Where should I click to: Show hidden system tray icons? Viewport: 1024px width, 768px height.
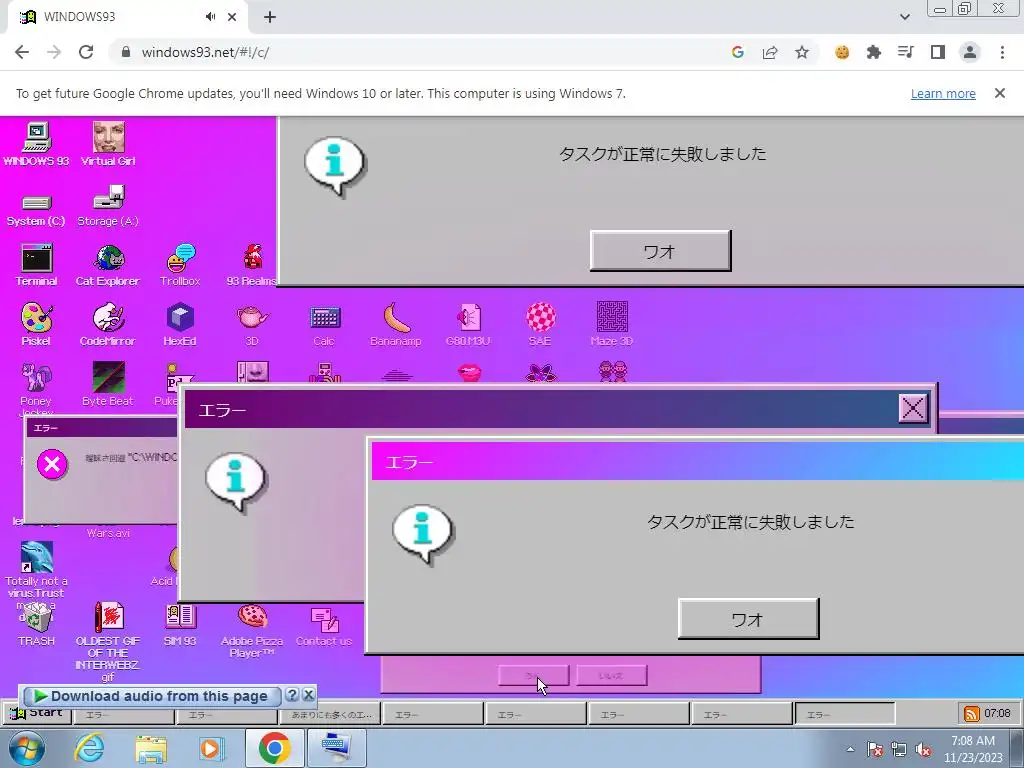tap(850, 749)
